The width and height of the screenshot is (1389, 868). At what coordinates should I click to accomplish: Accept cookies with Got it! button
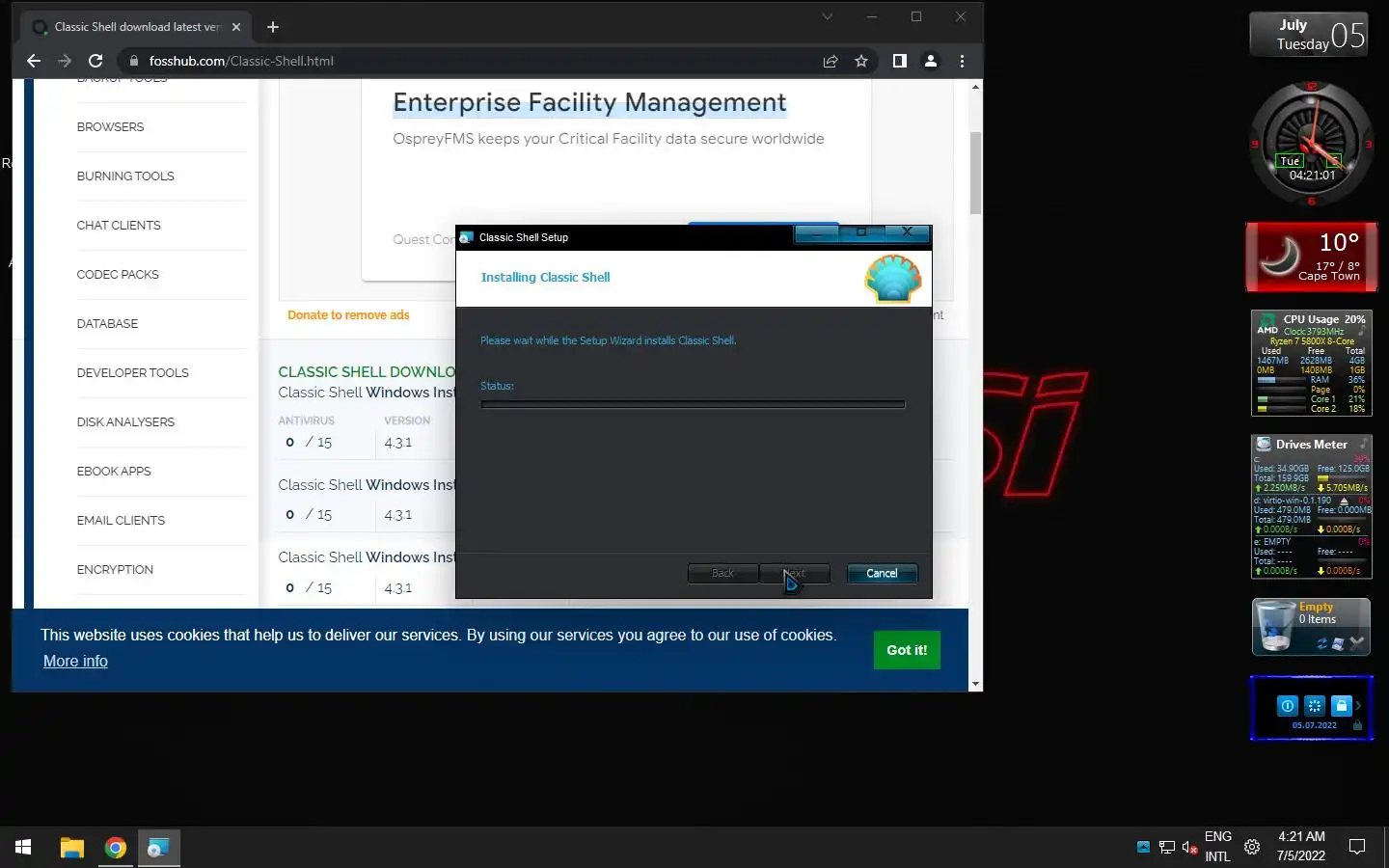907,650
